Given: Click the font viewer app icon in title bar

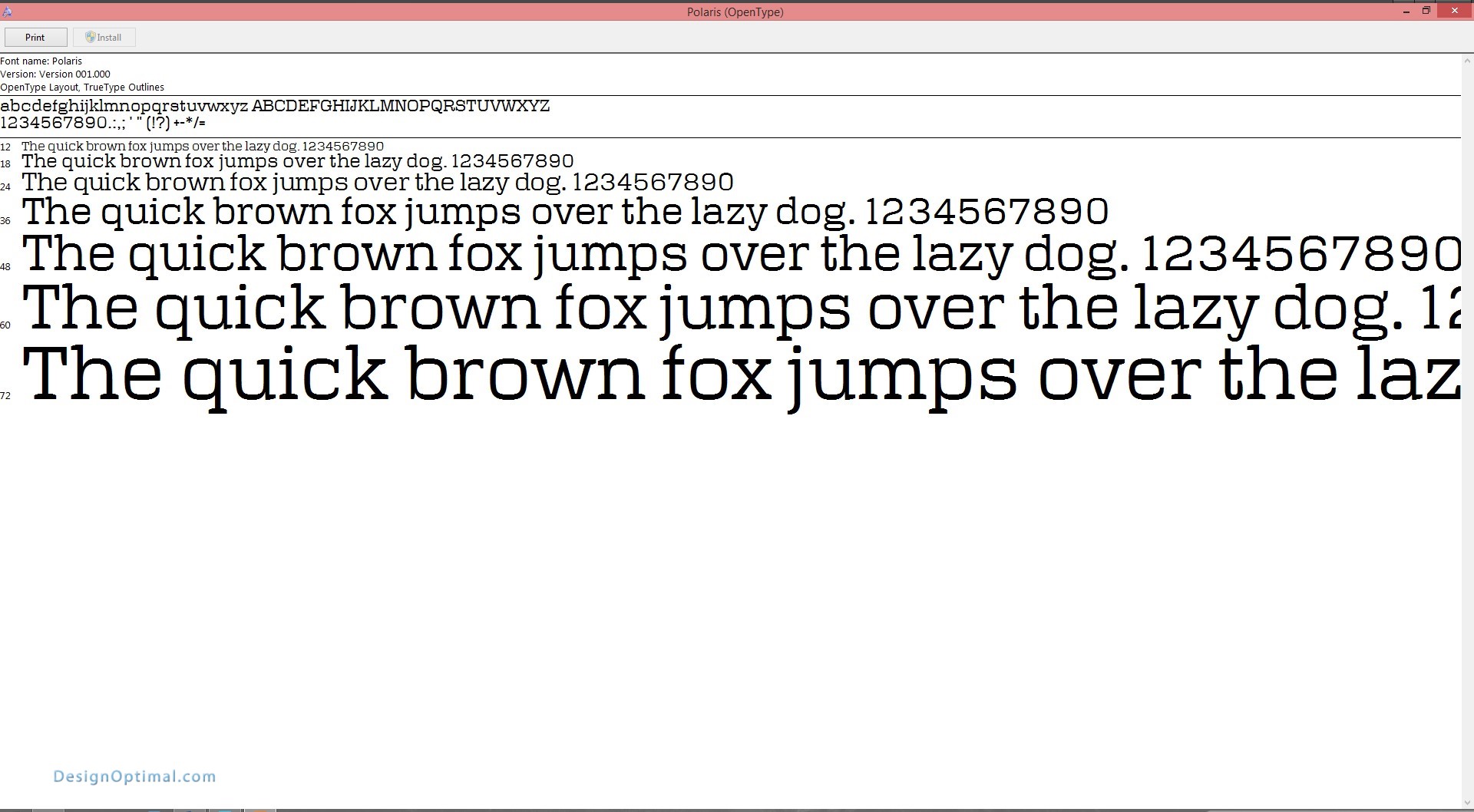Looking at the screenshot, I should click(x=7, y=12).
